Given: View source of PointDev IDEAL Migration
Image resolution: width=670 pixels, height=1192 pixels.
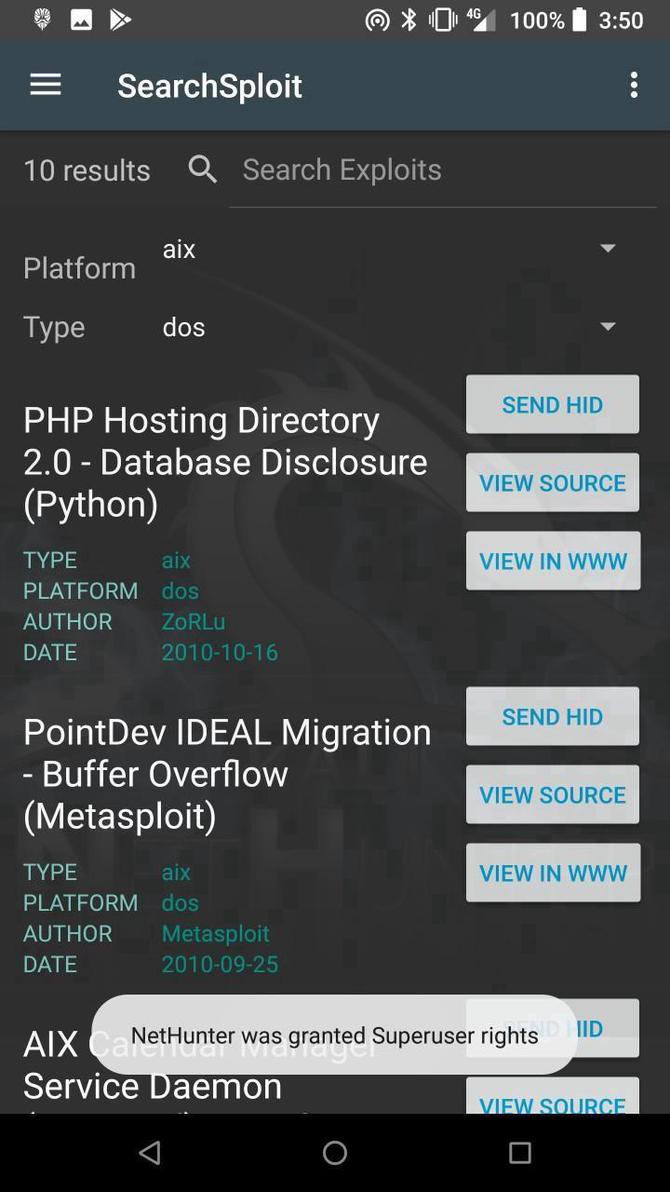Looking at the screenshot, I should pos(551,794).
